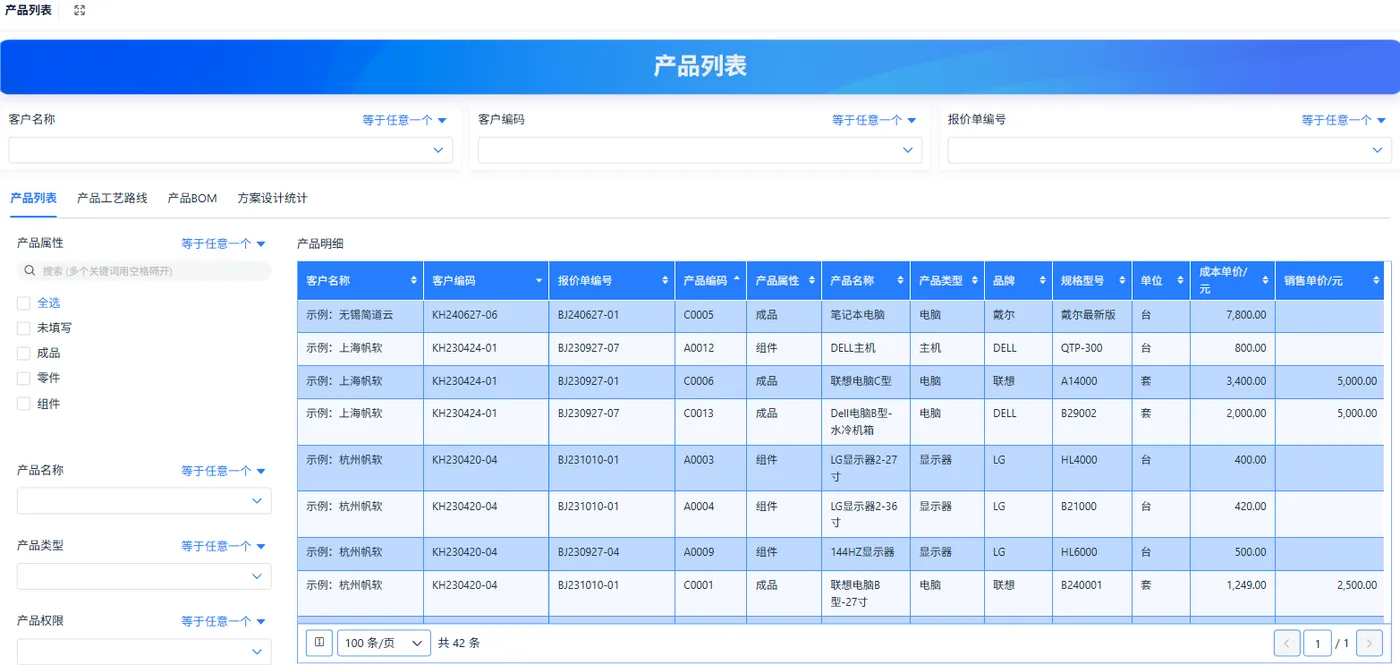1400x665 pixels.
Task: Click the fullscreen expand icon beside 产品列表 title
Action: pyautogui.click(x=80, y=10)
